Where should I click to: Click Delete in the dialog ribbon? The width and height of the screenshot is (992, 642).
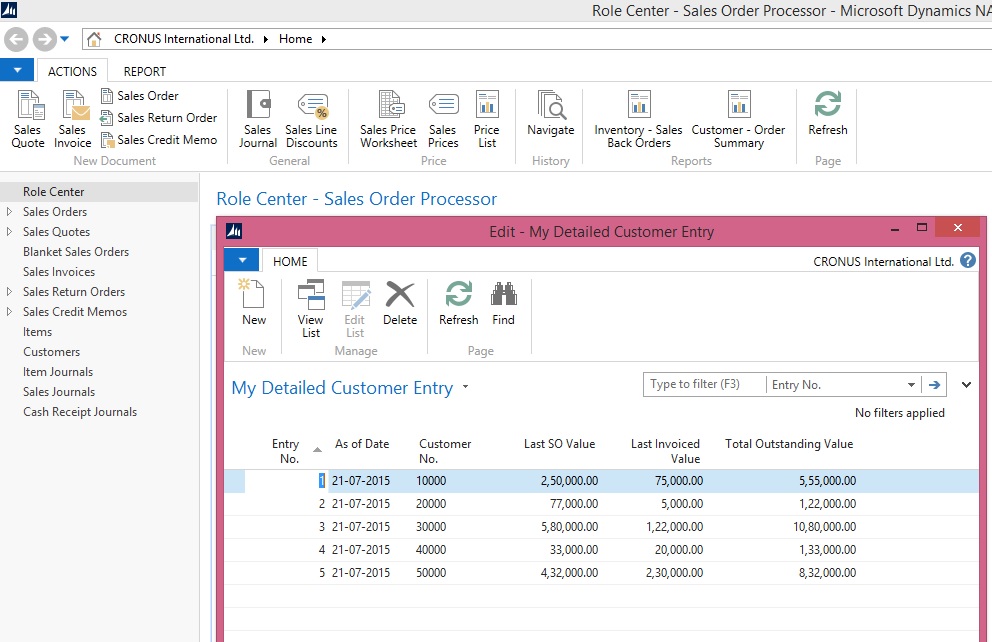tap(400, 303)
